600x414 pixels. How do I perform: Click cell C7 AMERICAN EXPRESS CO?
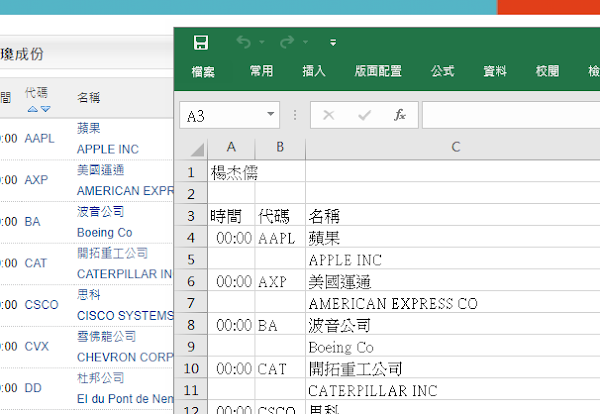(x=453, y=303)
